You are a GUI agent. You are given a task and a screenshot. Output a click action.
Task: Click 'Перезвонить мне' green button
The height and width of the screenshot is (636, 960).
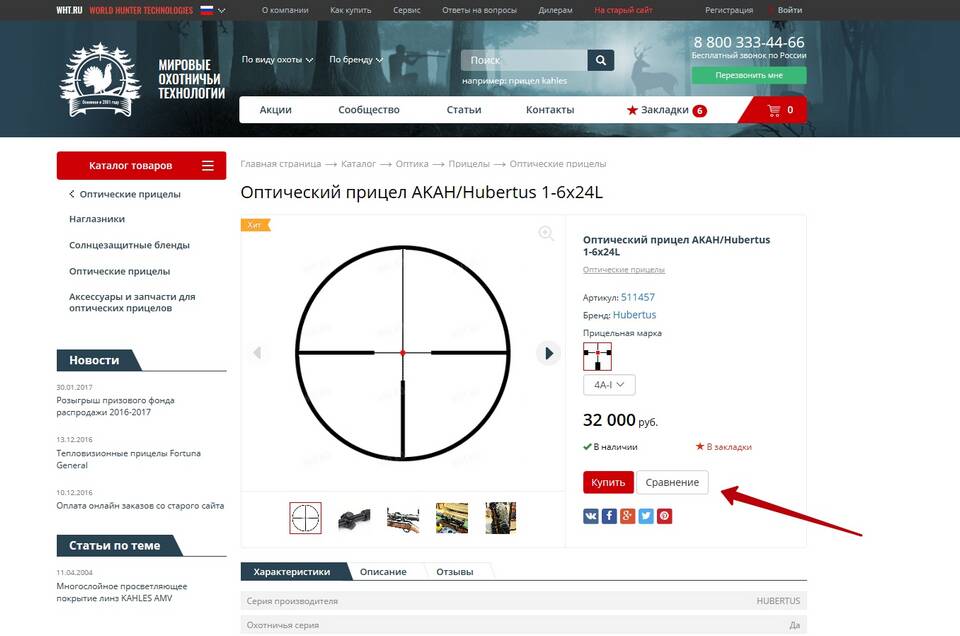pos(749,75)
